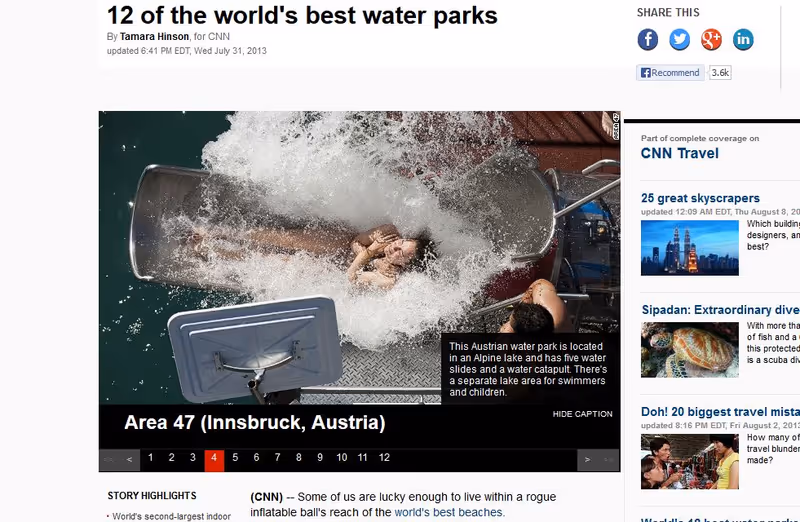Viewport: 800px width, 522px height.
Task: Follow the world's best beaches link
Action: pos(448,512)
